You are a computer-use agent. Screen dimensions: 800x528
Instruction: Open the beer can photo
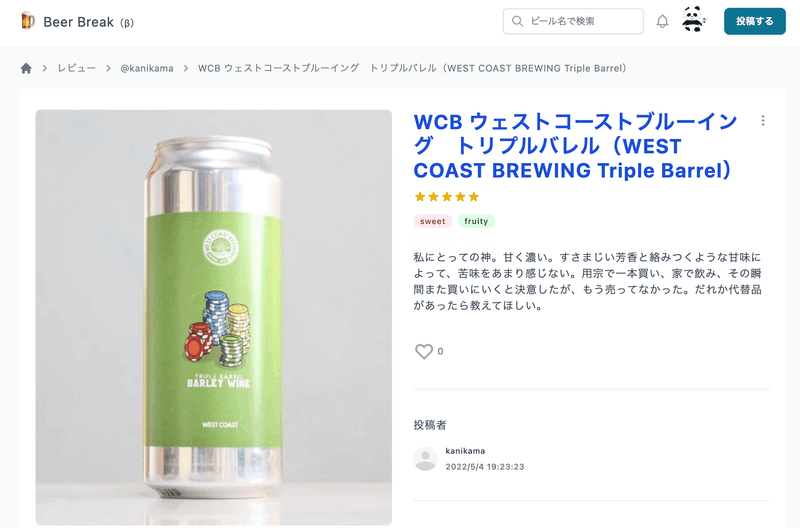click(x=214, y=317)
